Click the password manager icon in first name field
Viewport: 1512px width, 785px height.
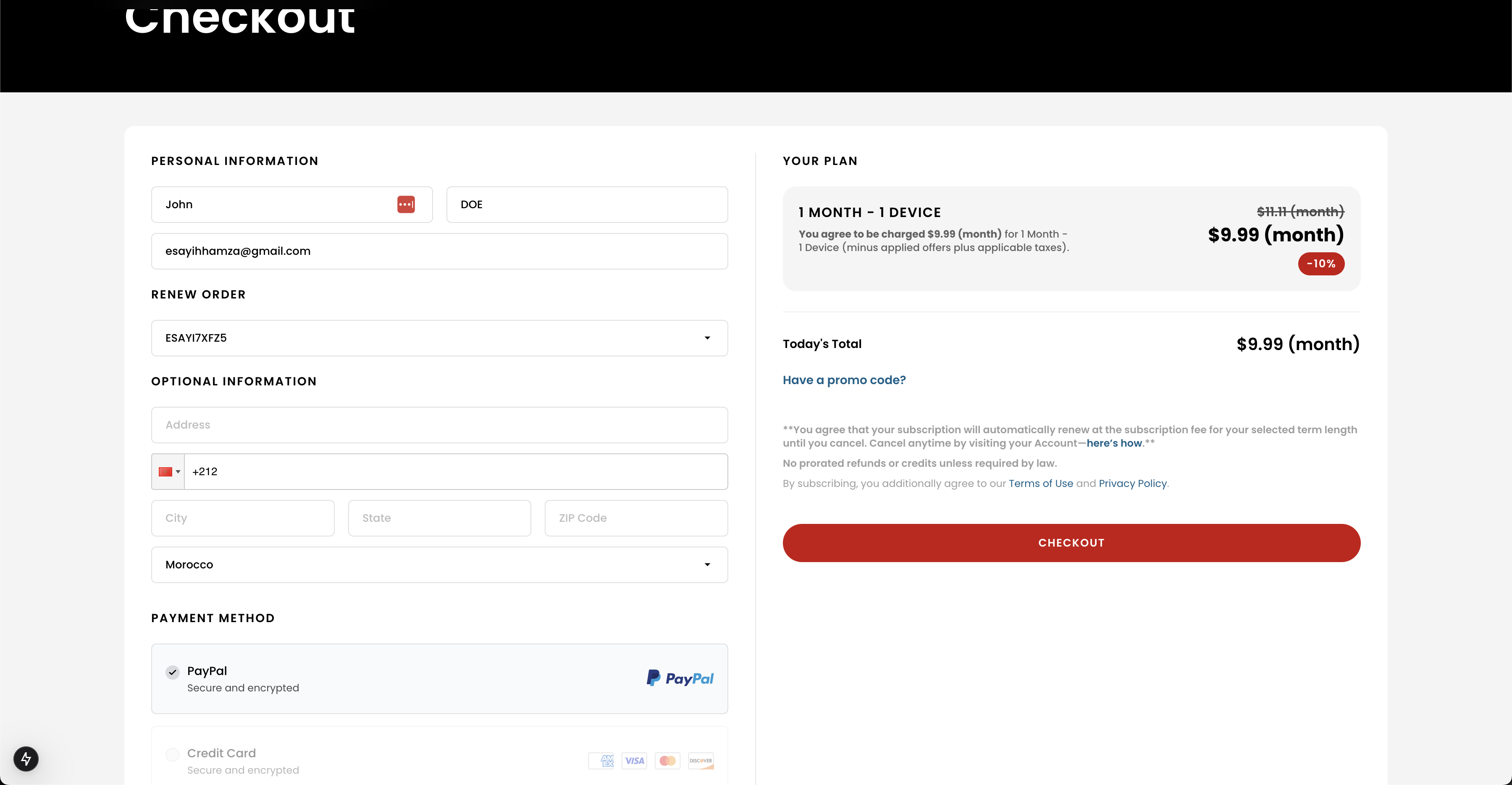point(406,204)
